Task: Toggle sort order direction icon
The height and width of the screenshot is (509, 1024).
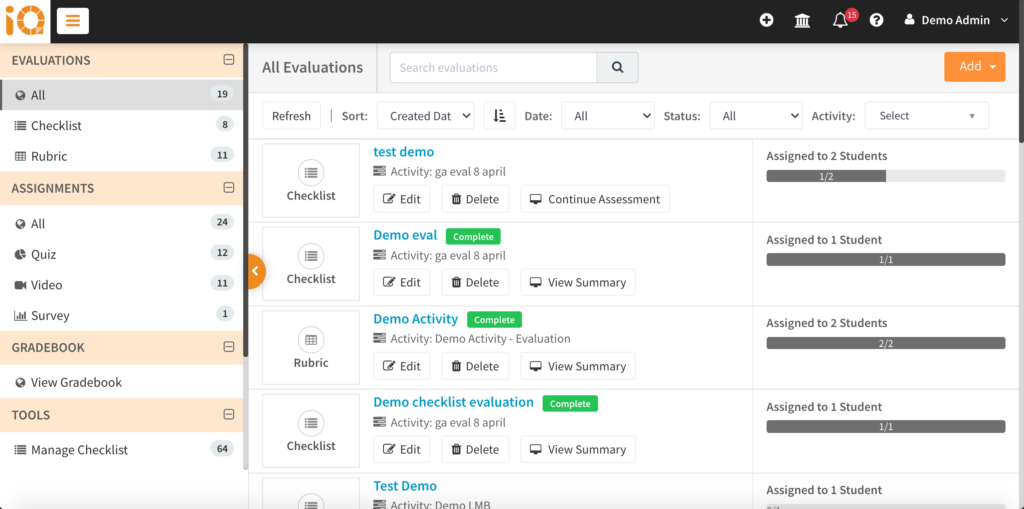Action: tap(499, 116)
